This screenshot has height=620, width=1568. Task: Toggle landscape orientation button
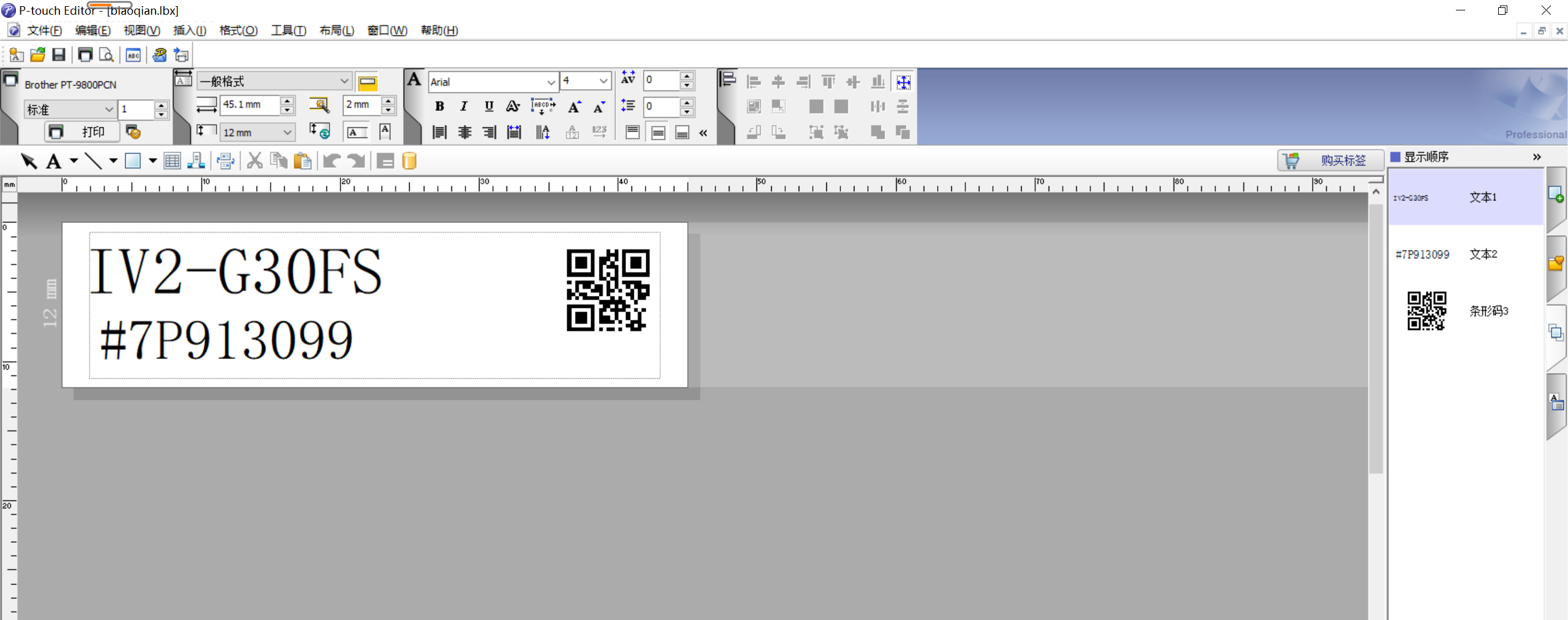tap(357, 132)
